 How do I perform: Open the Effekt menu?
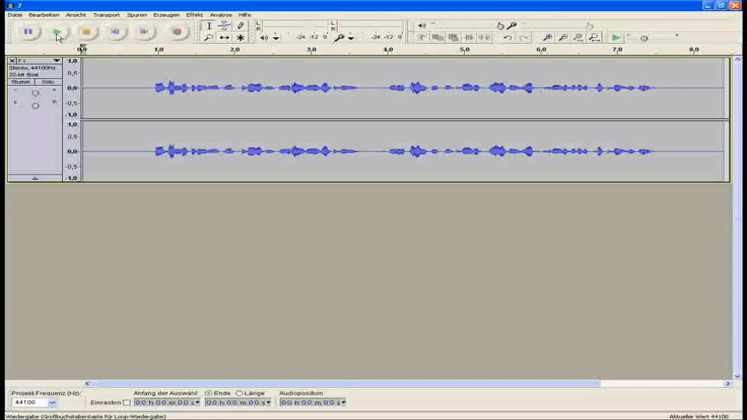(194, 15)
